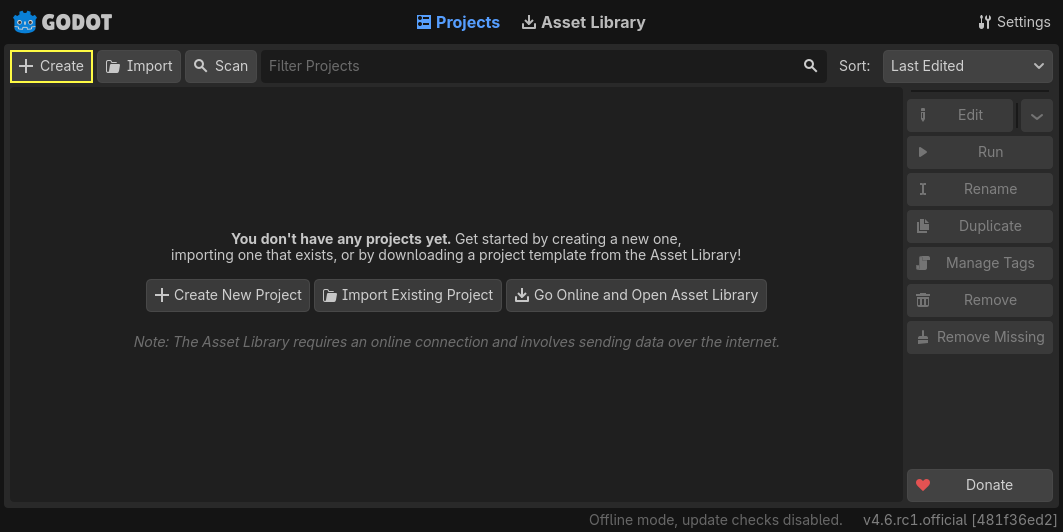The image size is (1063, 532).
Task: Click the Asset Library download icon
Action: pyautogui.click(x=529, y=22)
